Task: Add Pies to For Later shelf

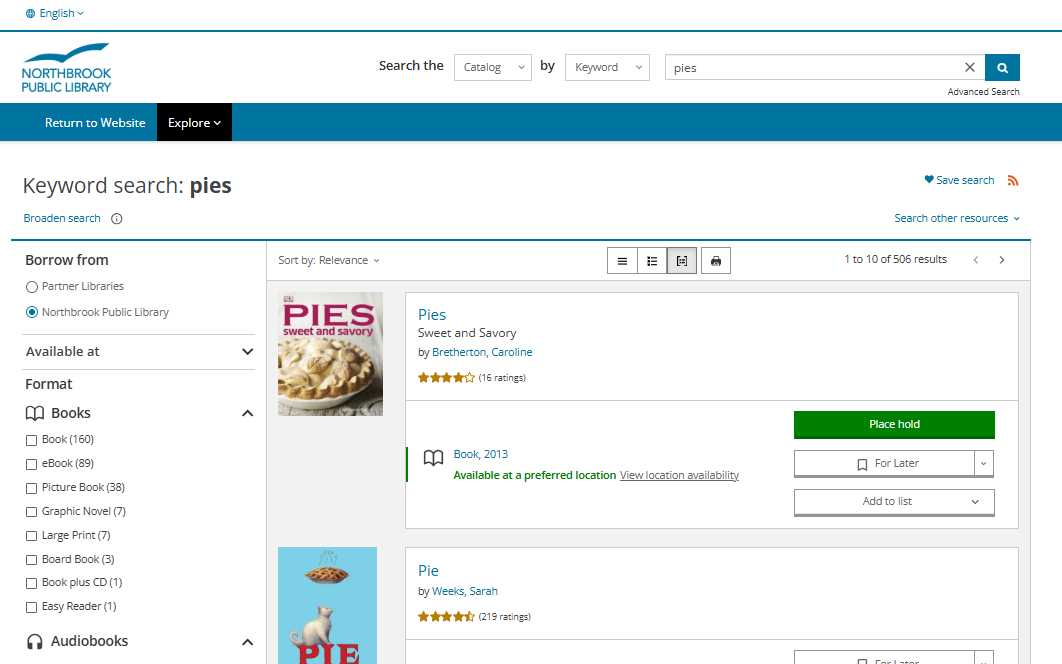Action: coord(885,463)
